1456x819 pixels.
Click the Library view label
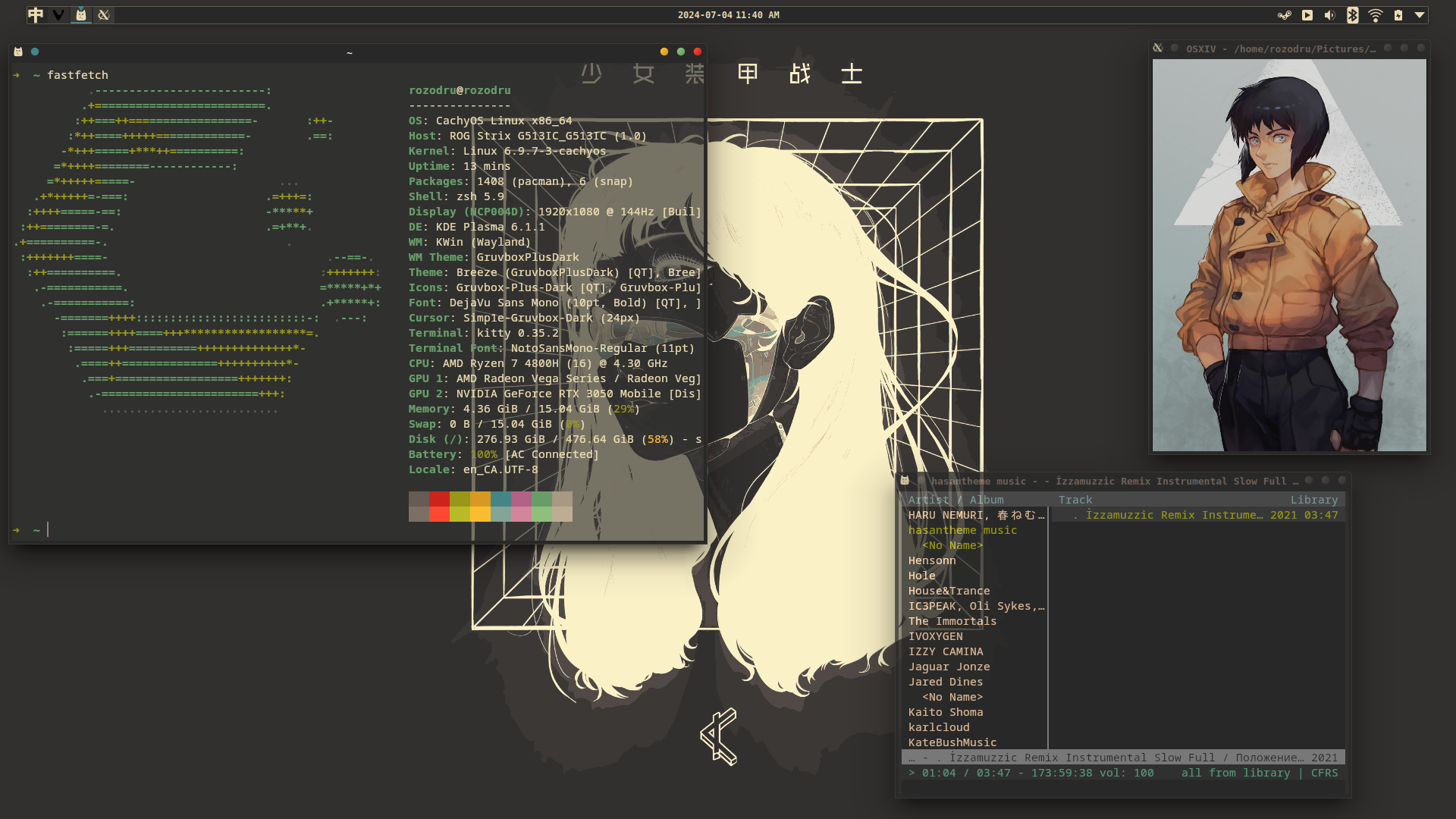pos(1314,500)
